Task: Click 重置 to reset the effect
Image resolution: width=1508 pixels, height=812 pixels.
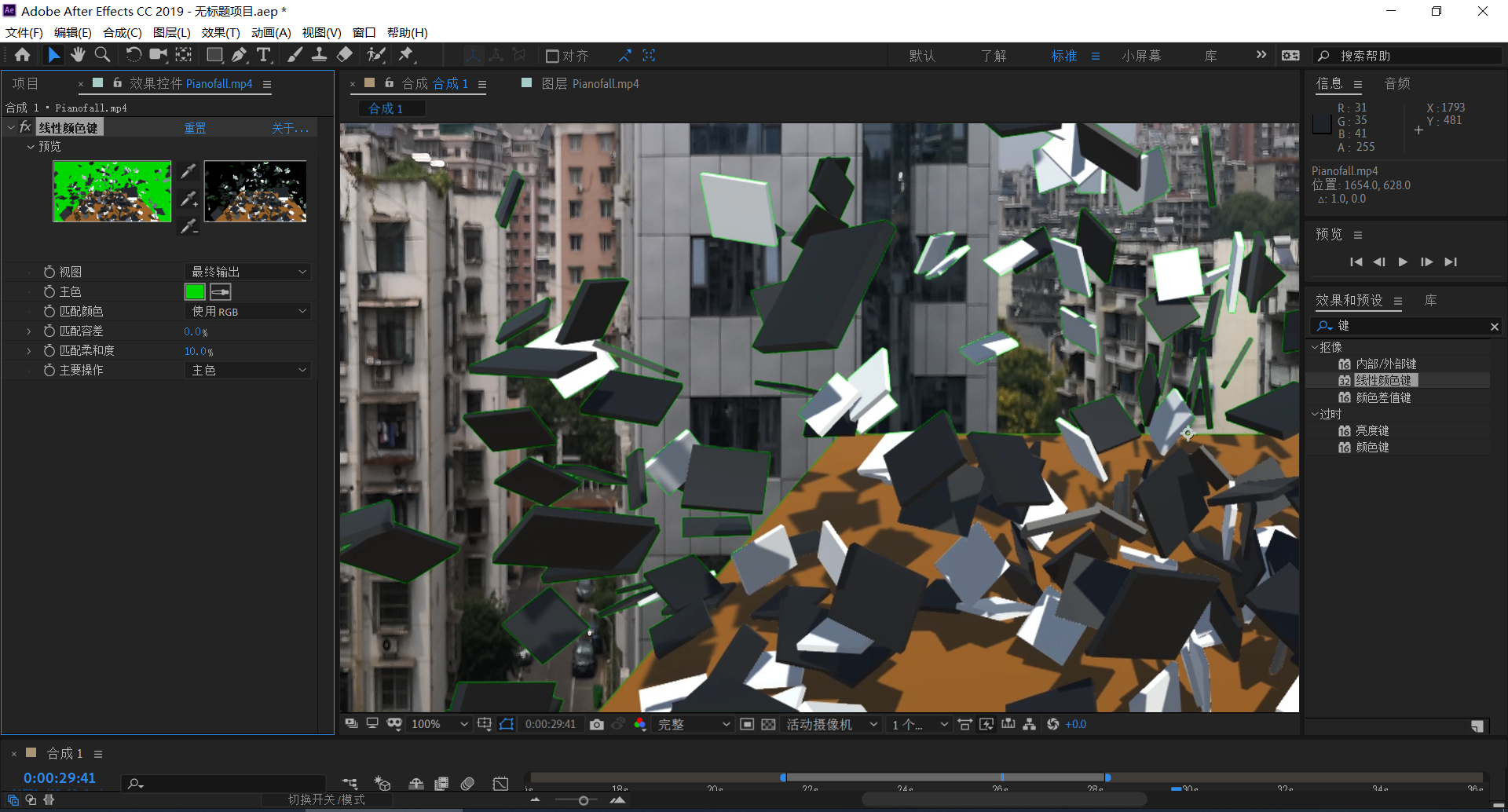Action: [195, 128]
